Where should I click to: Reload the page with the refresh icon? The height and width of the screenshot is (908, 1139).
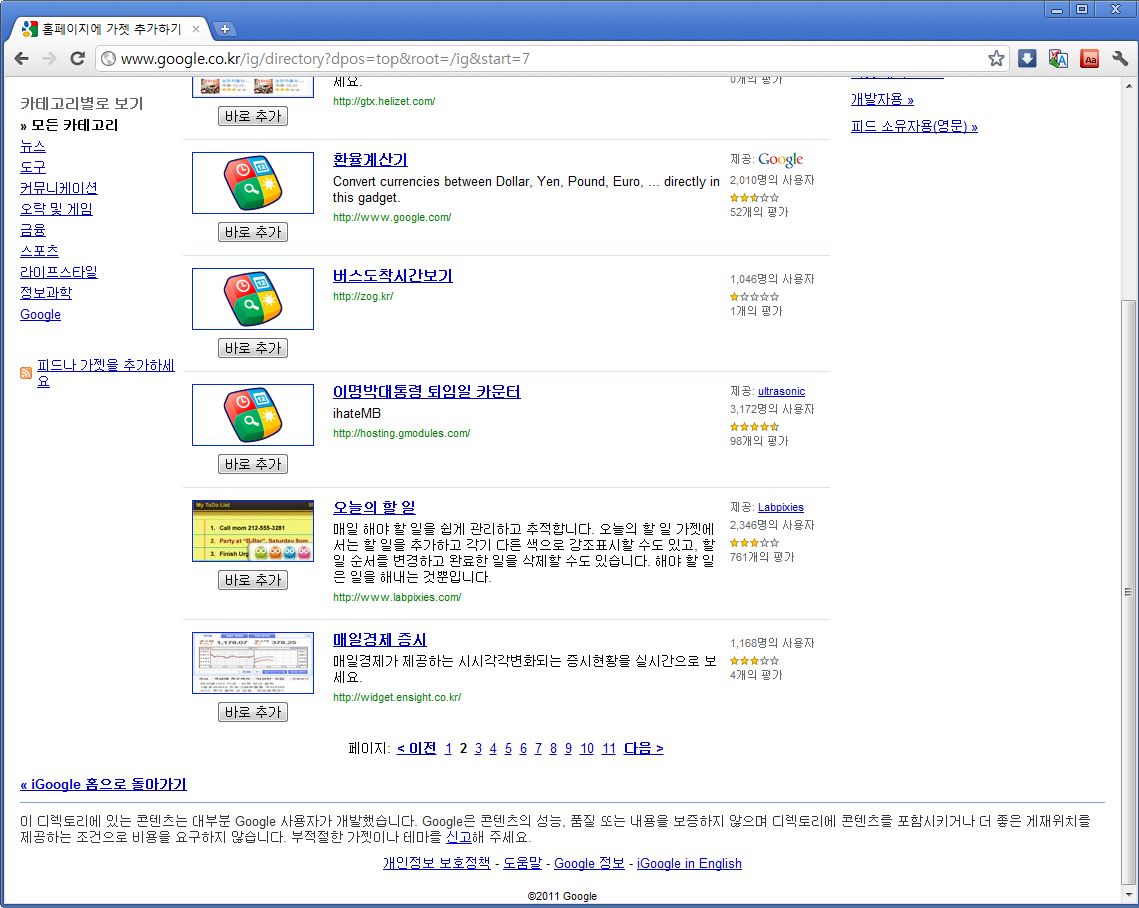pyautogui.click(x=77, y=59)
